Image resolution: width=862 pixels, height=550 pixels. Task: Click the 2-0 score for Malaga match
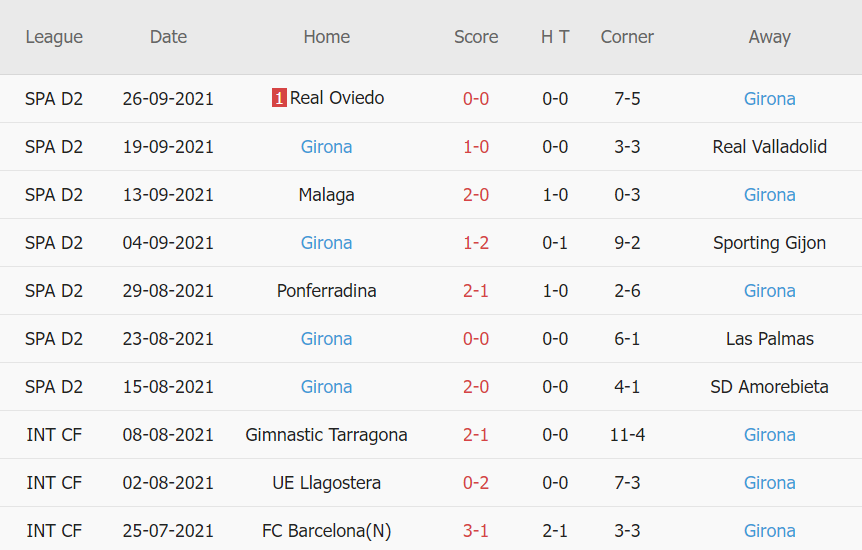pyautogui.click(x=476, y=195)
